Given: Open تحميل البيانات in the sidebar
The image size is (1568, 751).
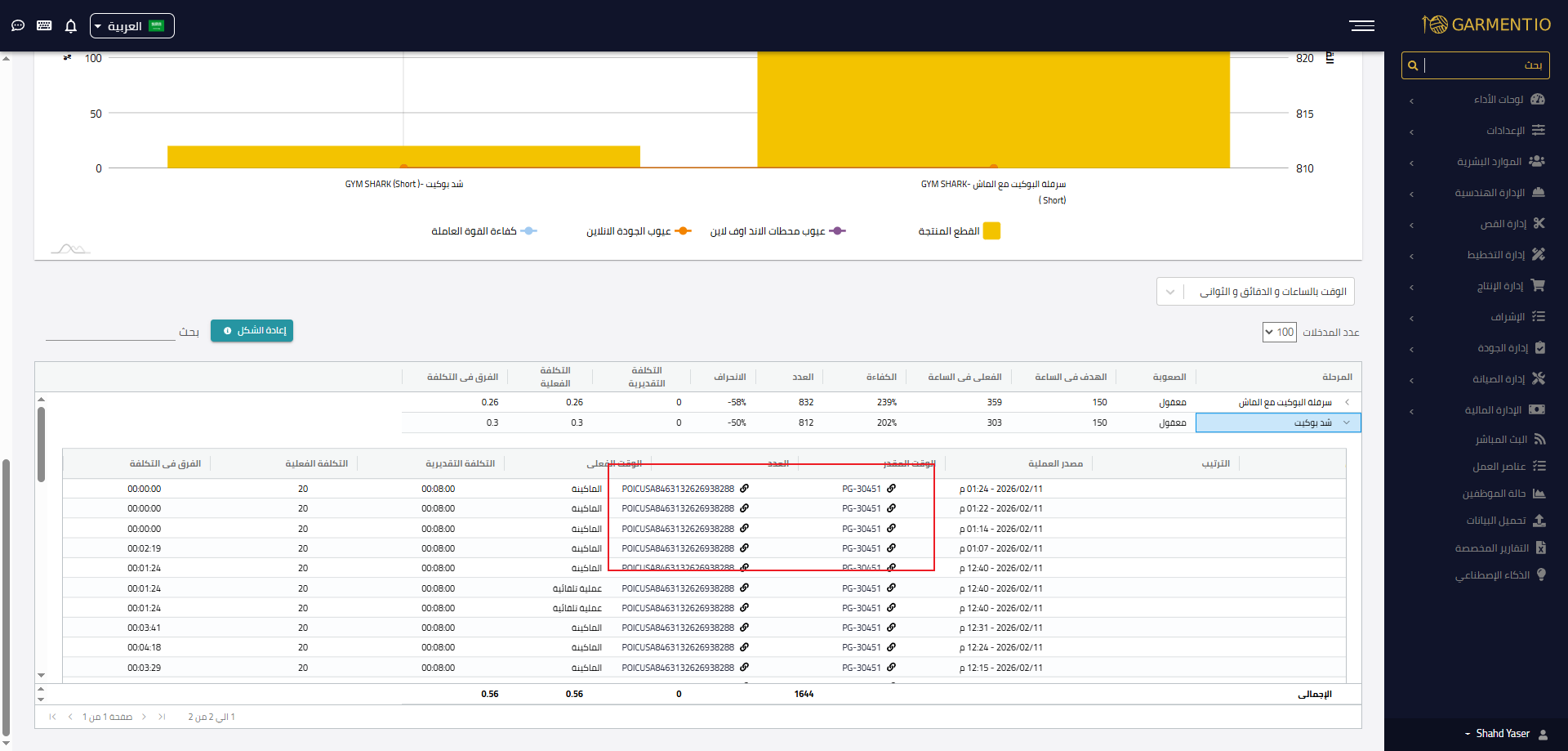Looking at the screenshot, I should click(1506, 521).
